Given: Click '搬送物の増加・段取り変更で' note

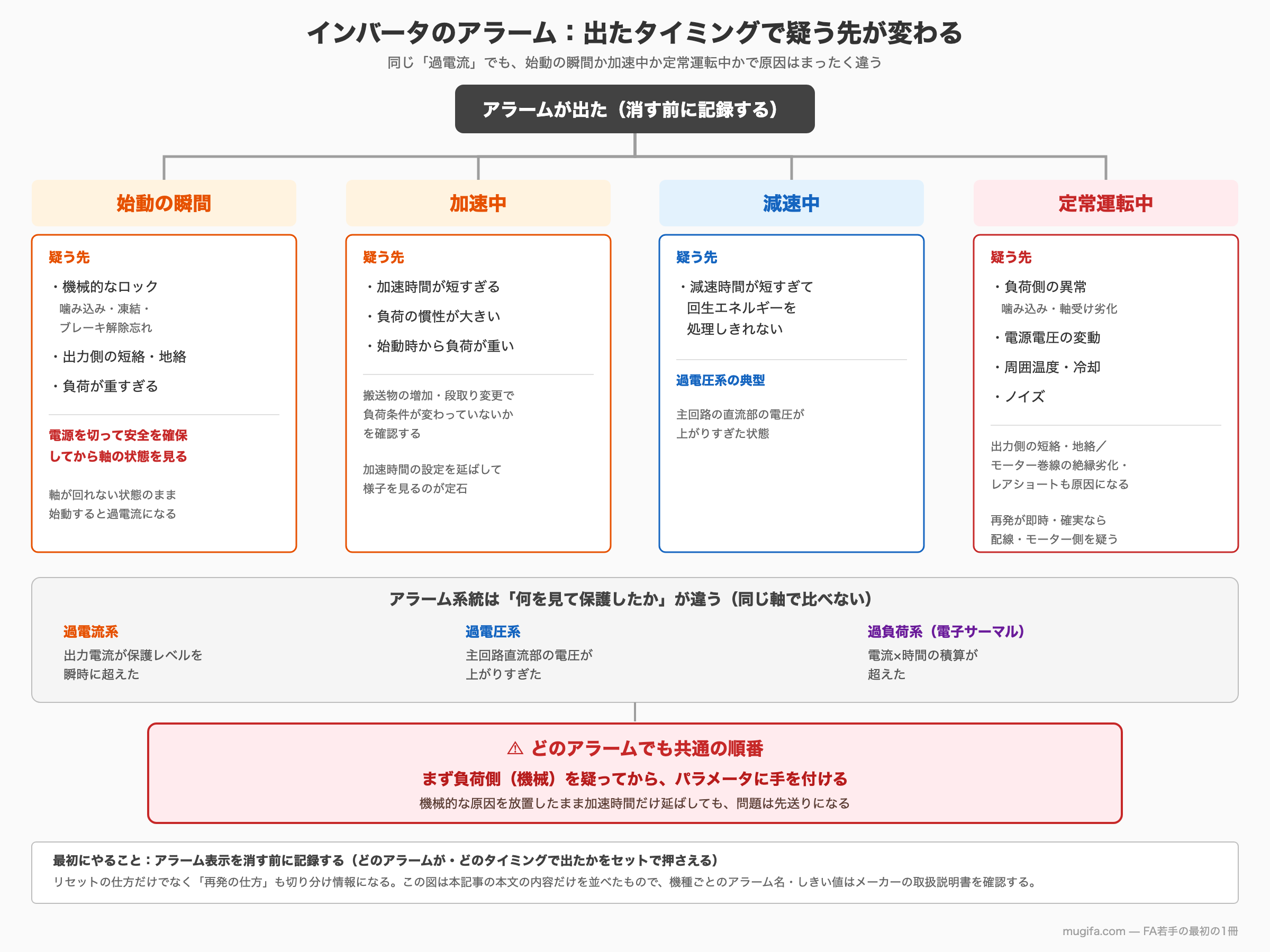Looking at the screenshot, I should (x=438, y=396).
